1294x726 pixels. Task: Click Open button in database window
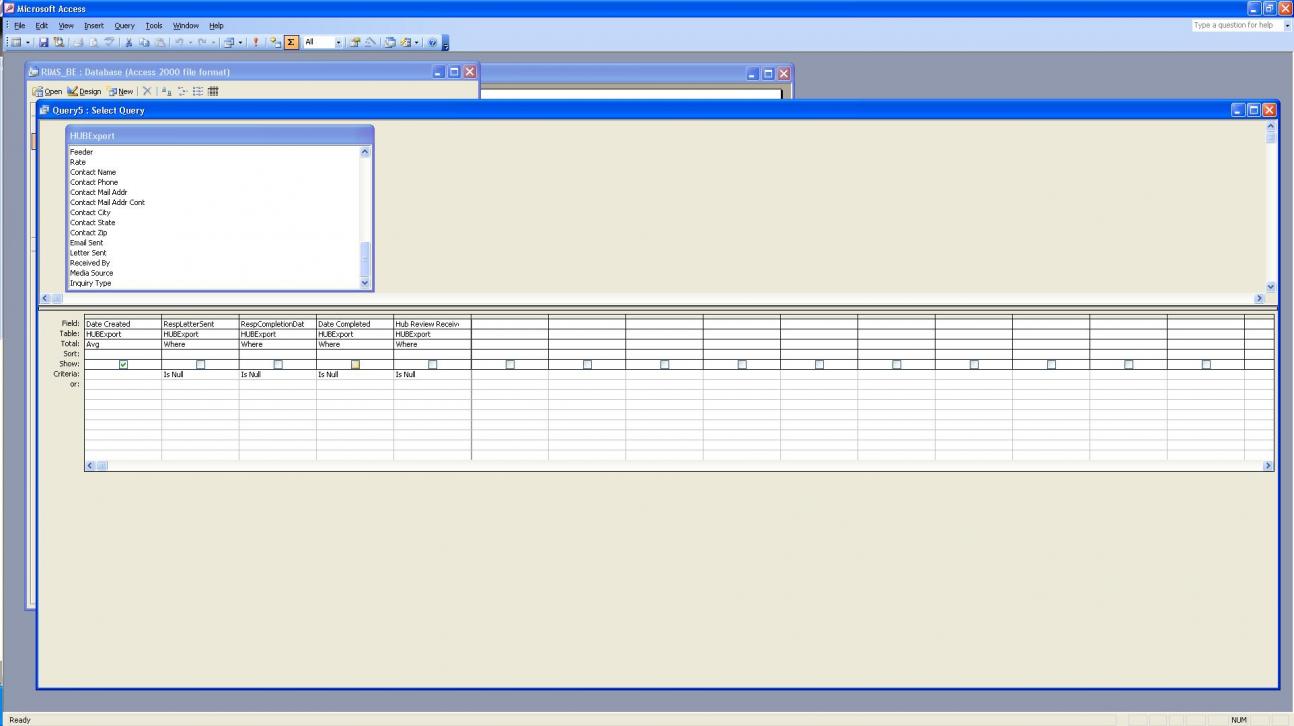(48, 91)
